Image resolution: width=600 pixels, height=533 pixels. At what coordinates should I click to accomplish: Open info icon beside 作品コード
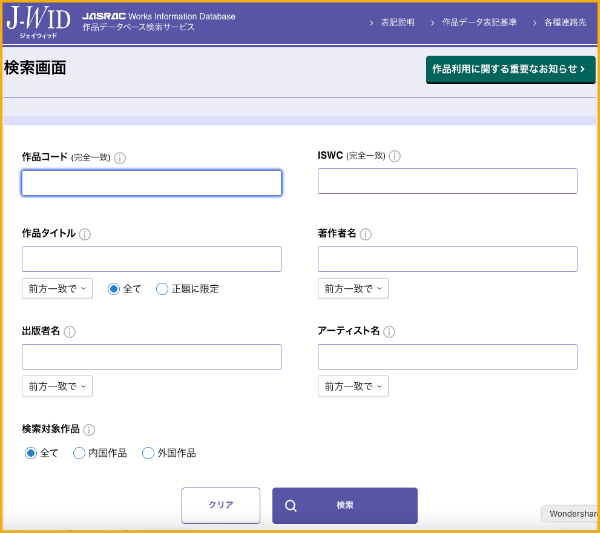click(120, 158)
